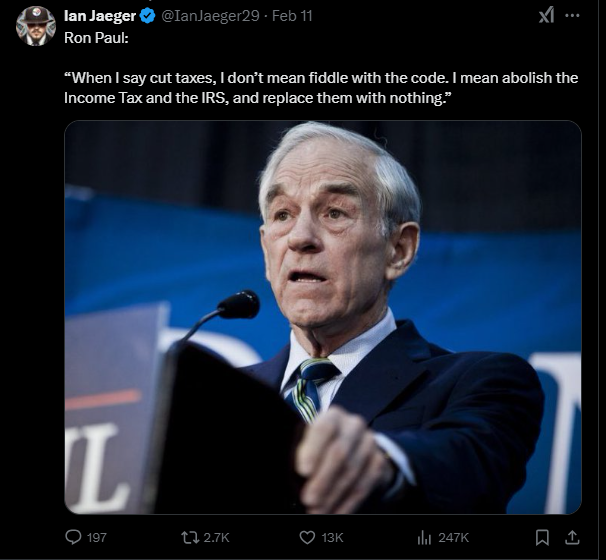Screen dimensions: 606x560
Task: Click the 2.7K reposts count
Action: coord(215,538)
